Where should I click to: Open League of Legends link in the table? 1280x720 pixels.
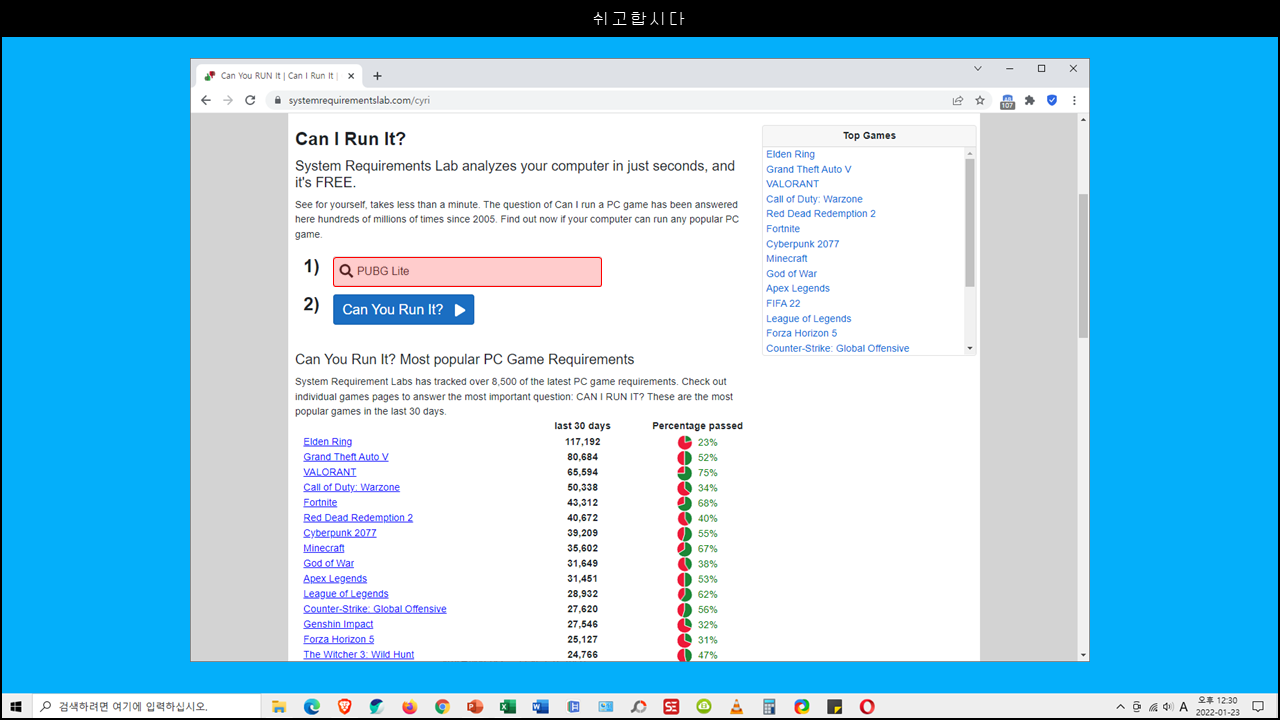pyautogui.click(x=346, y=594)
